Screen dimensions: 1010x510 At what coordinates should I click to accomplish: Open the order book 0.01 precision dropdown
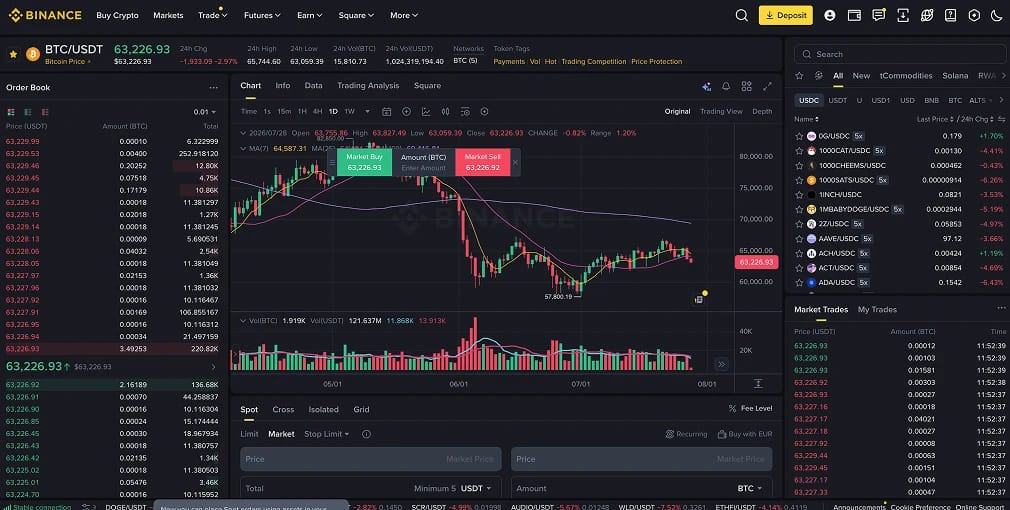[205, 112]
